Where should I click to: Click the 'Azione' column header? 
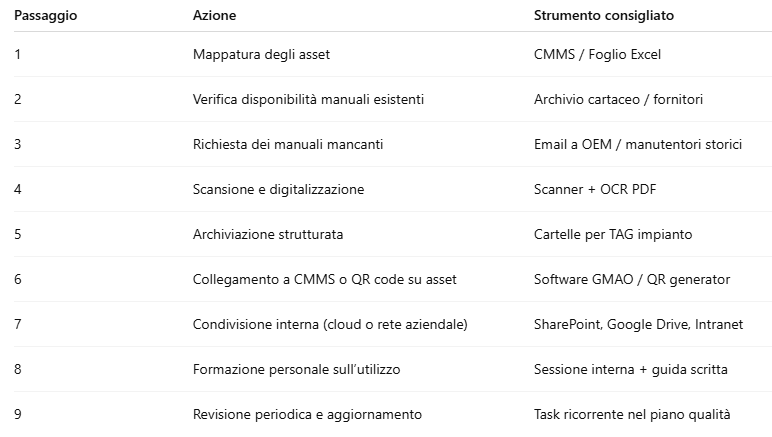click(x=215, y=16)
